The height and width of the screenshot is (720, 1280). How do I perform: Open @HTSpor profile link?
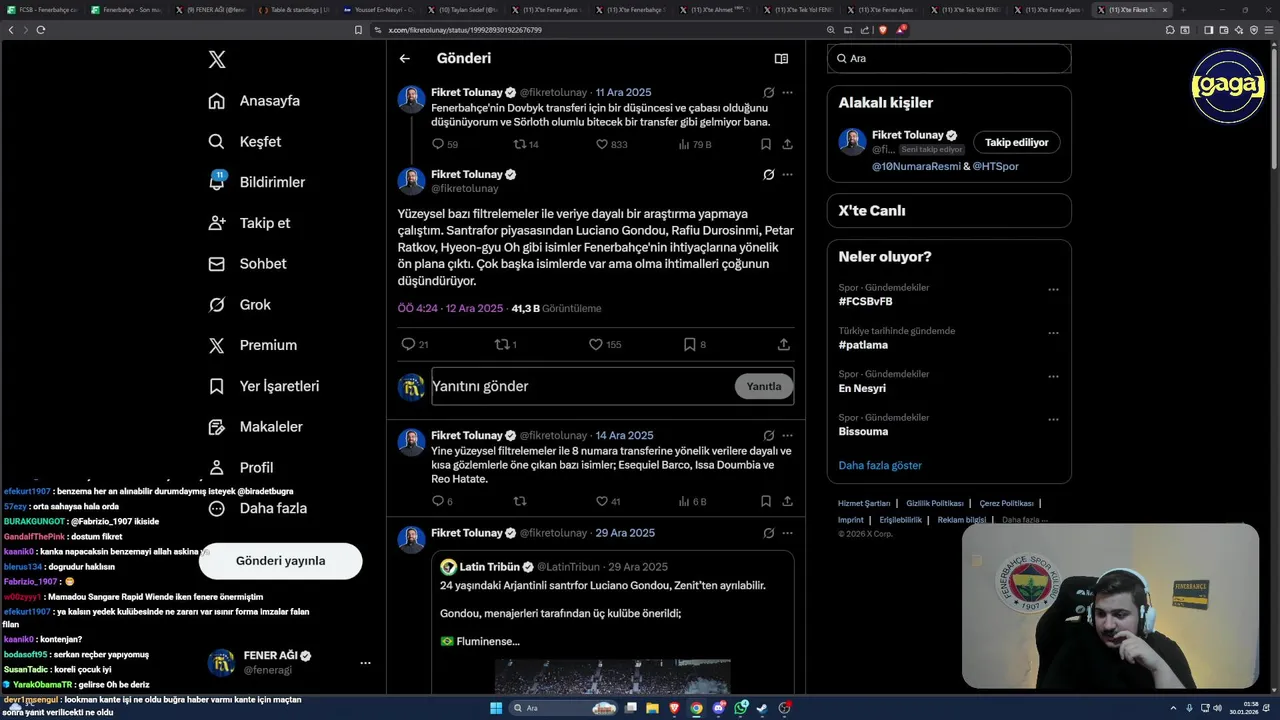(x=996, y=166)
